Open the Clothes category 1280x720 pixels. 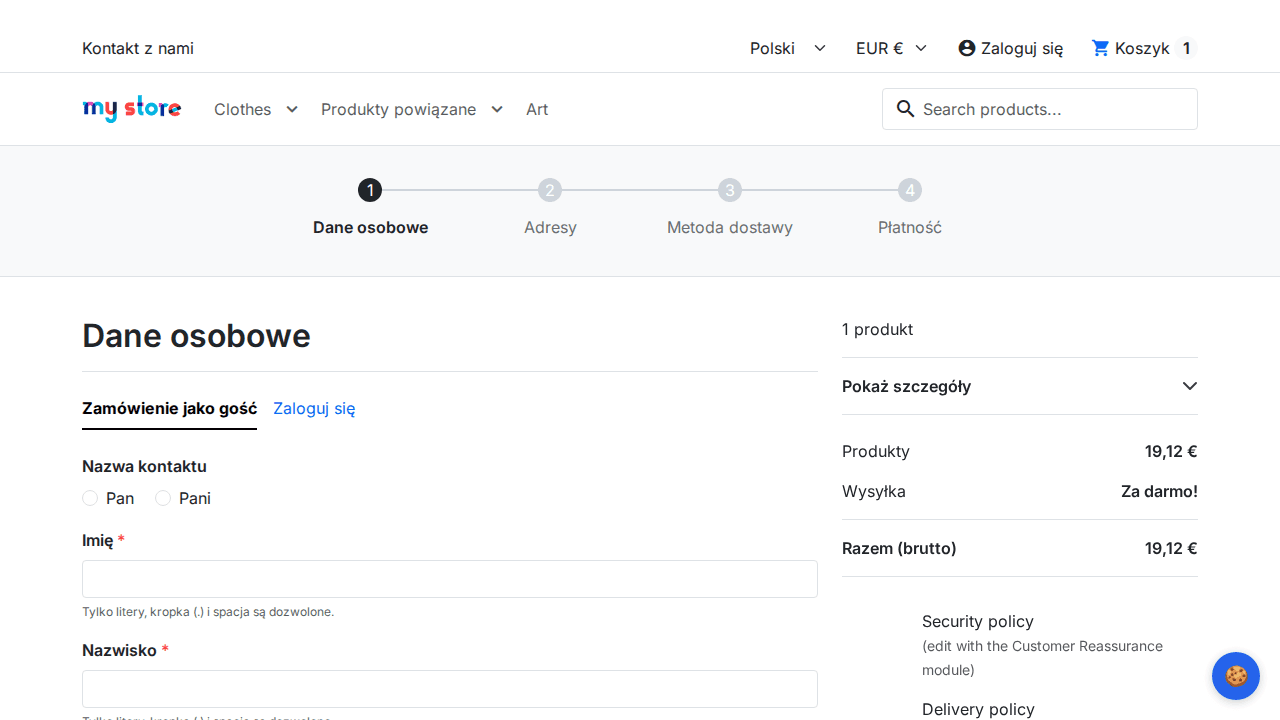pos(242,109)
